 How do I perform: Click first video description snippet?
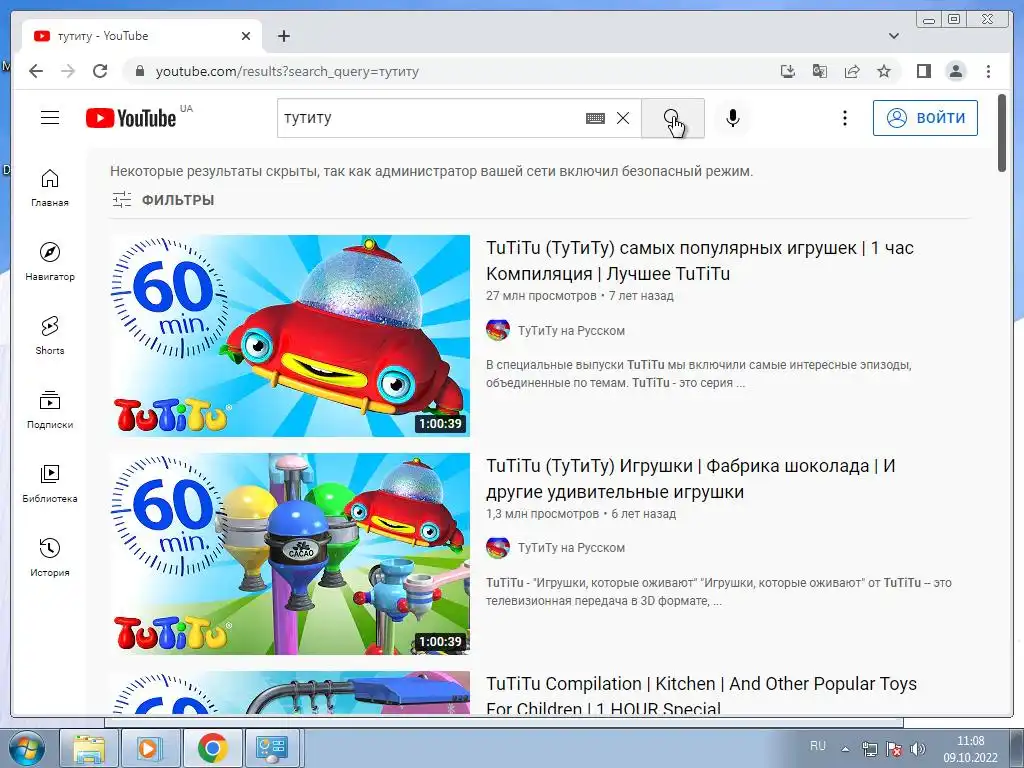tap(698, 374)
